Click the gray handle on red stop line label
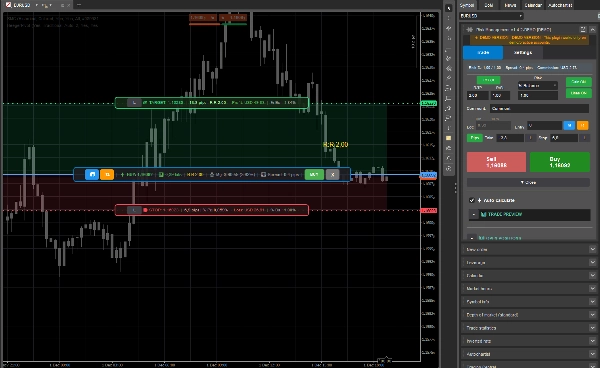 [x=134, y=210]
